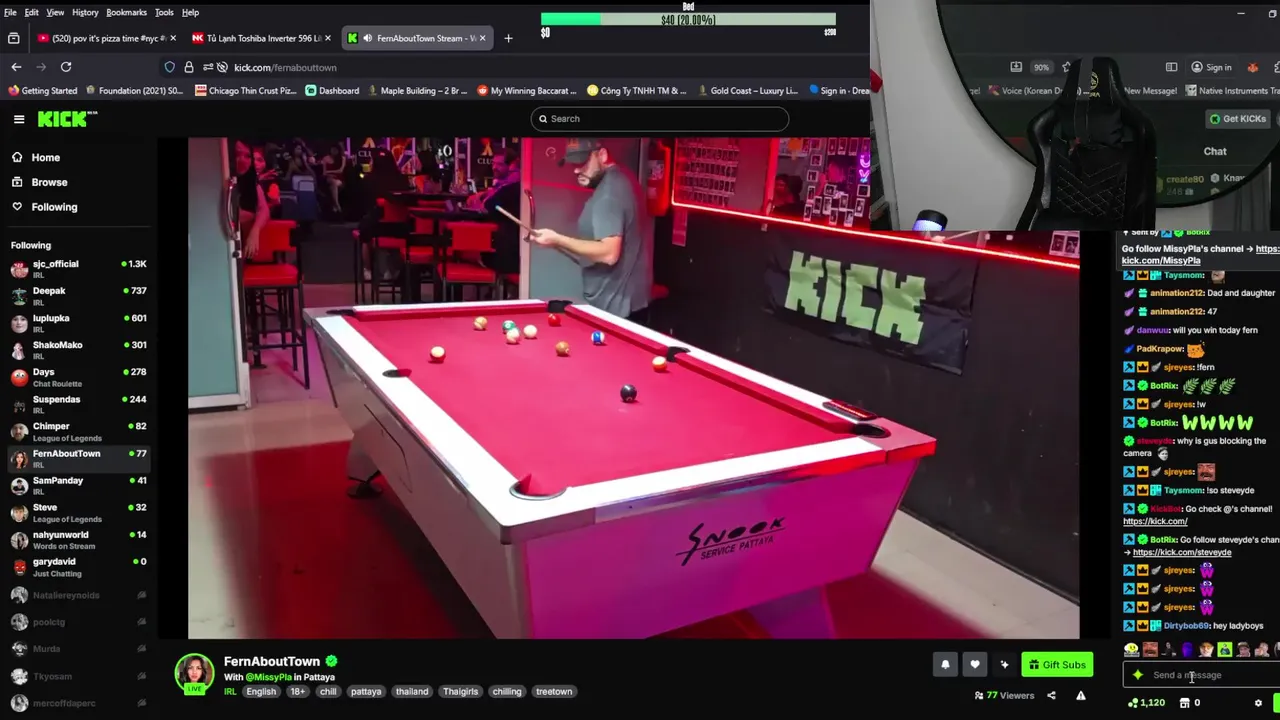This screenshot has height=720, width=1280.
Task: Open the chat shop icon showing 0
Action: click(1189, 703)
